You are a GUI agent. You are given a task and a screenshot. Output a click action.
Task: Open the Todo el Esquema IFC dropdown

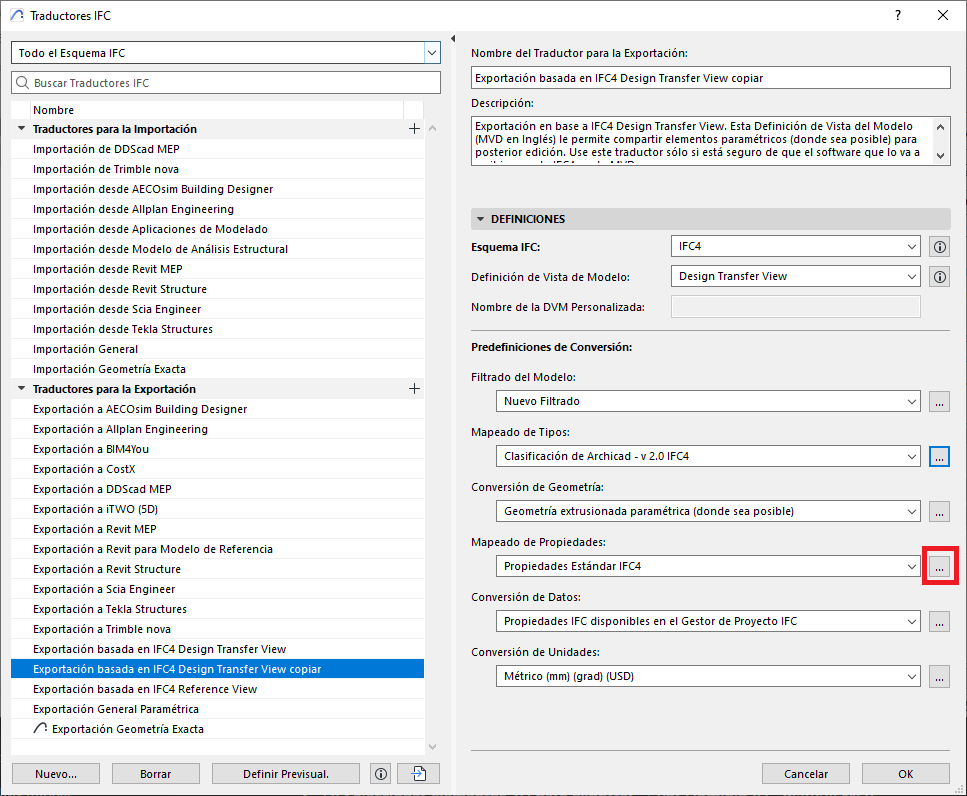[x=431, y=53]
